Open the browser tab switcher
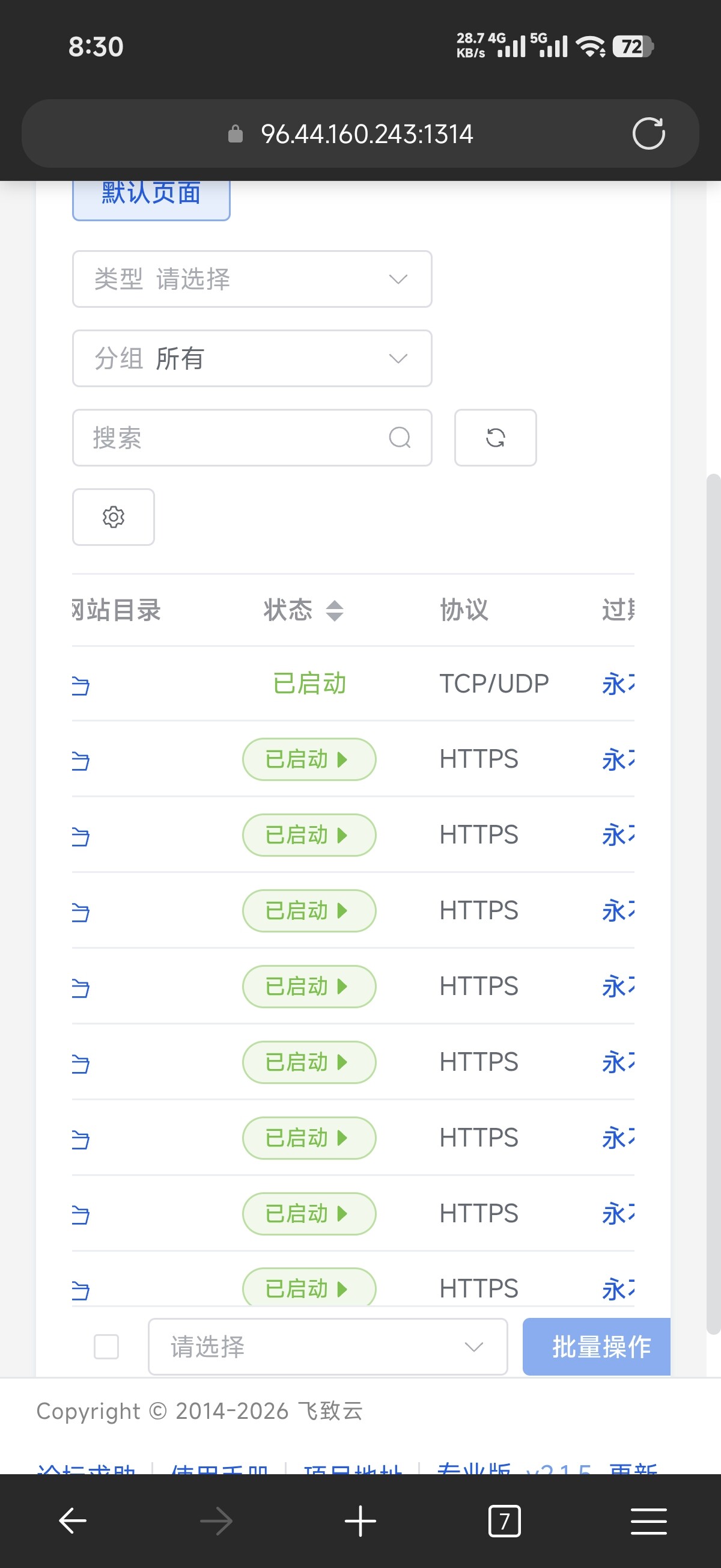The image size is (721, 1568). pos(504,1521)
